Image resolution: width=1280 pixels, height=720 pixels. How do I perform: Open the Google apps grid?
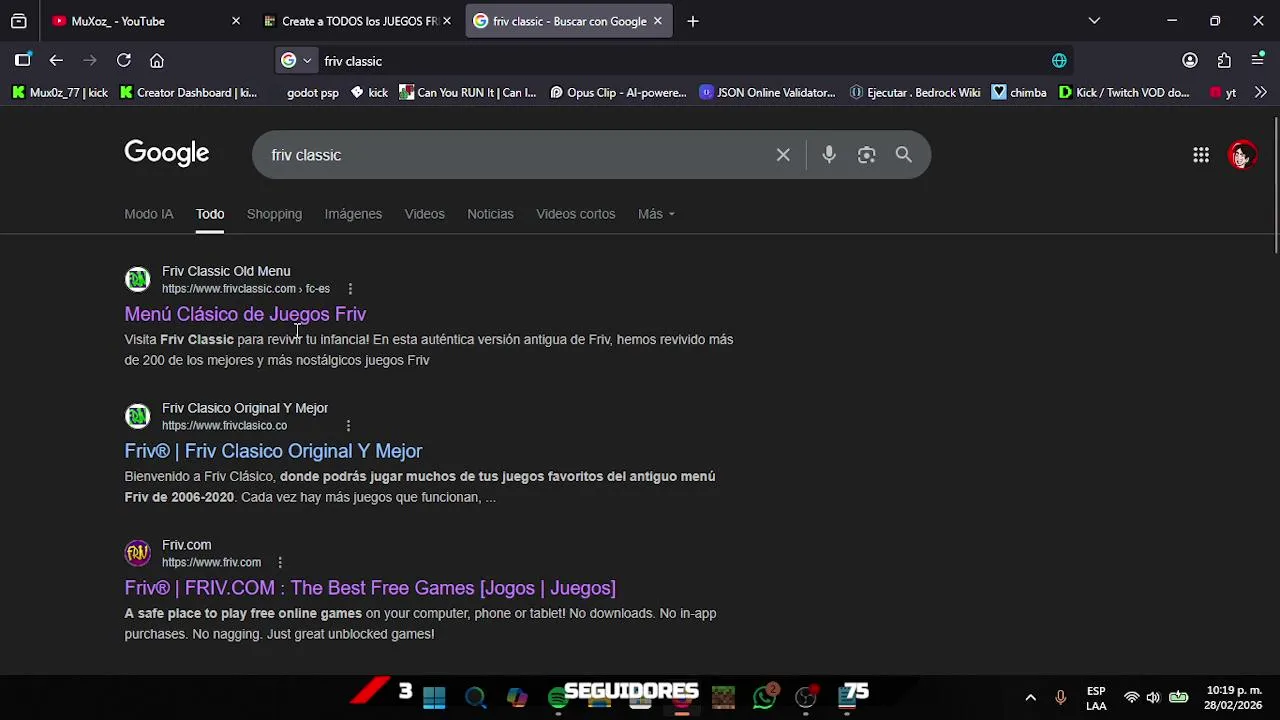(x=1201, y=155)
